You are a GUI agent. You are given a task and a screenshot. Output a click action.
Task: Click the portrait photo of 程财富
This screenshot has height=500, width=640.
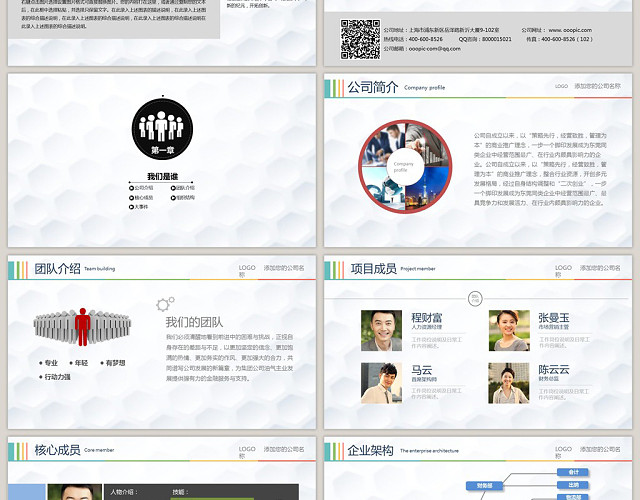(381, 331)
